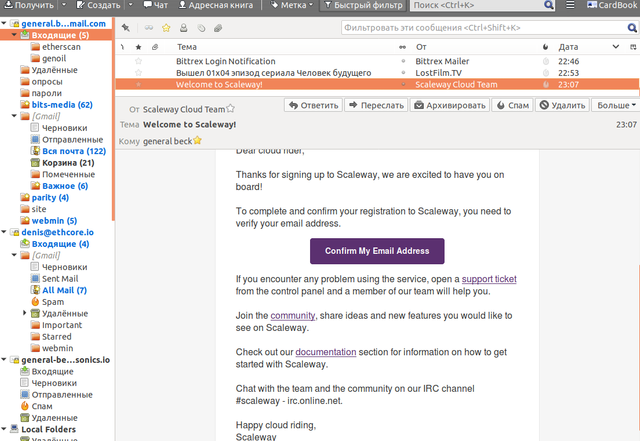Click the Архивировать archive button

[x=450, y=105]
